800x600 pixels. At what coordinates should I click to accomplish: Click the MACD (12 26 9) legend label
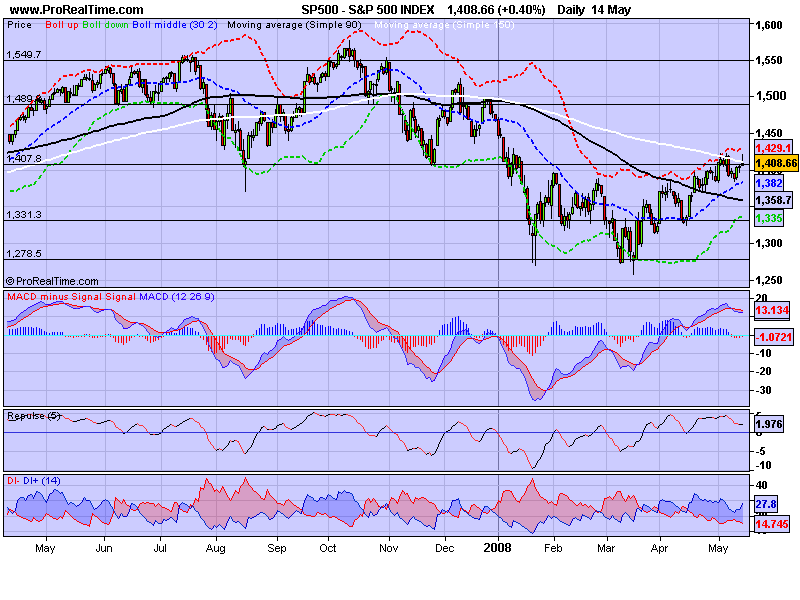tap(177, 297)
